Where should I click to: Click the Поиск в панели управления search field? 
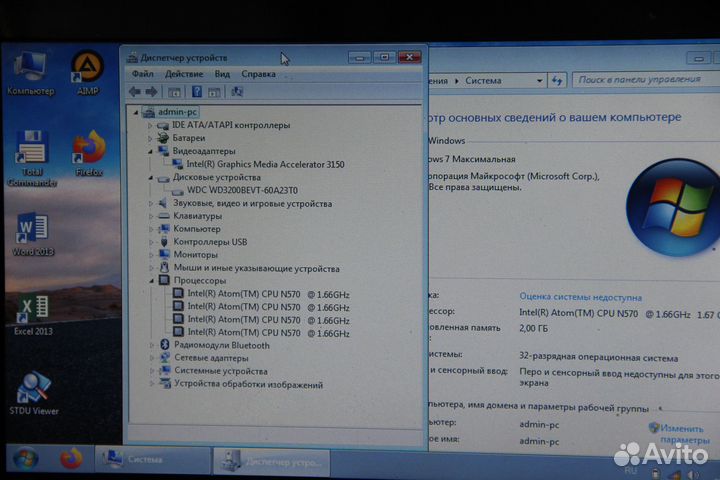(645, 80)
